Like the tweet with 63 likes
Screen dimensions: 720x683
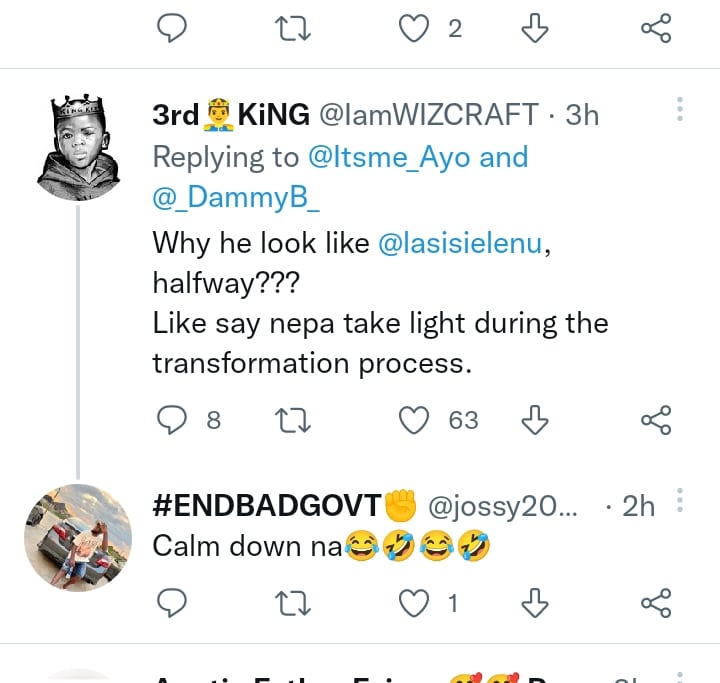pyautogui.click(x=414, y=421)
